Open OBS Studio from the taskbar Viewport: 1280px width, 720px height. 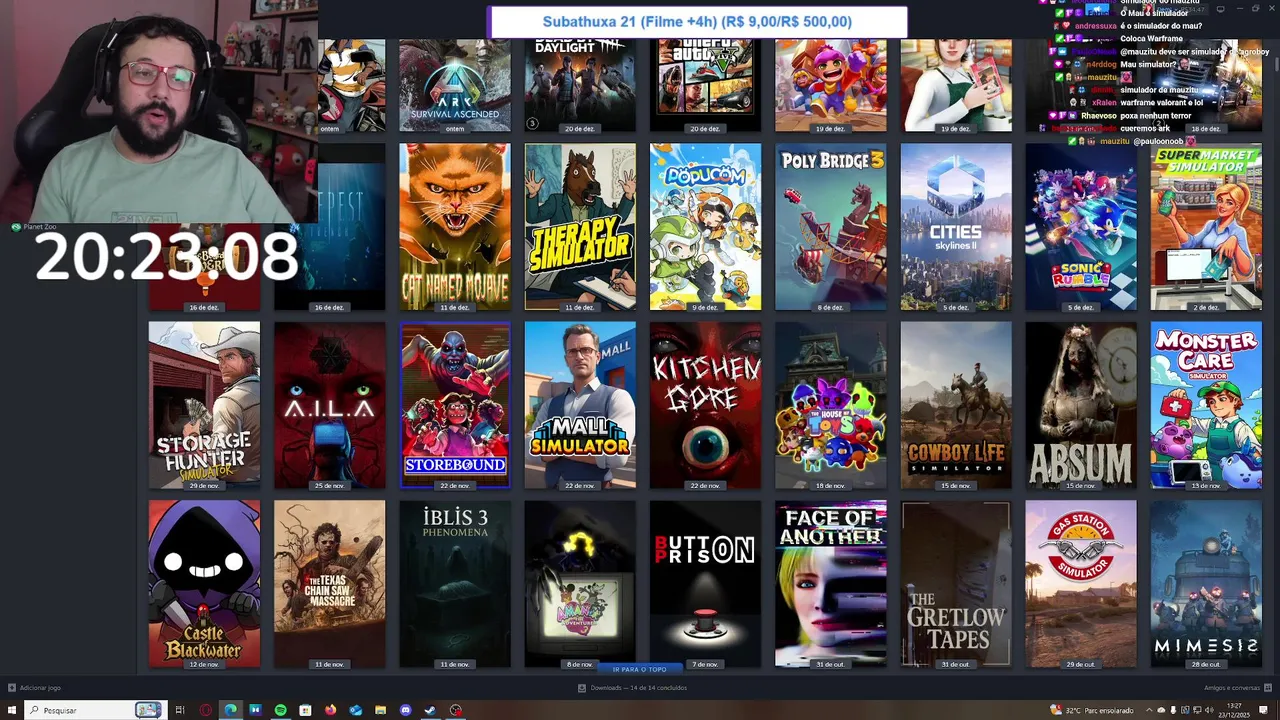pos(456,710)
